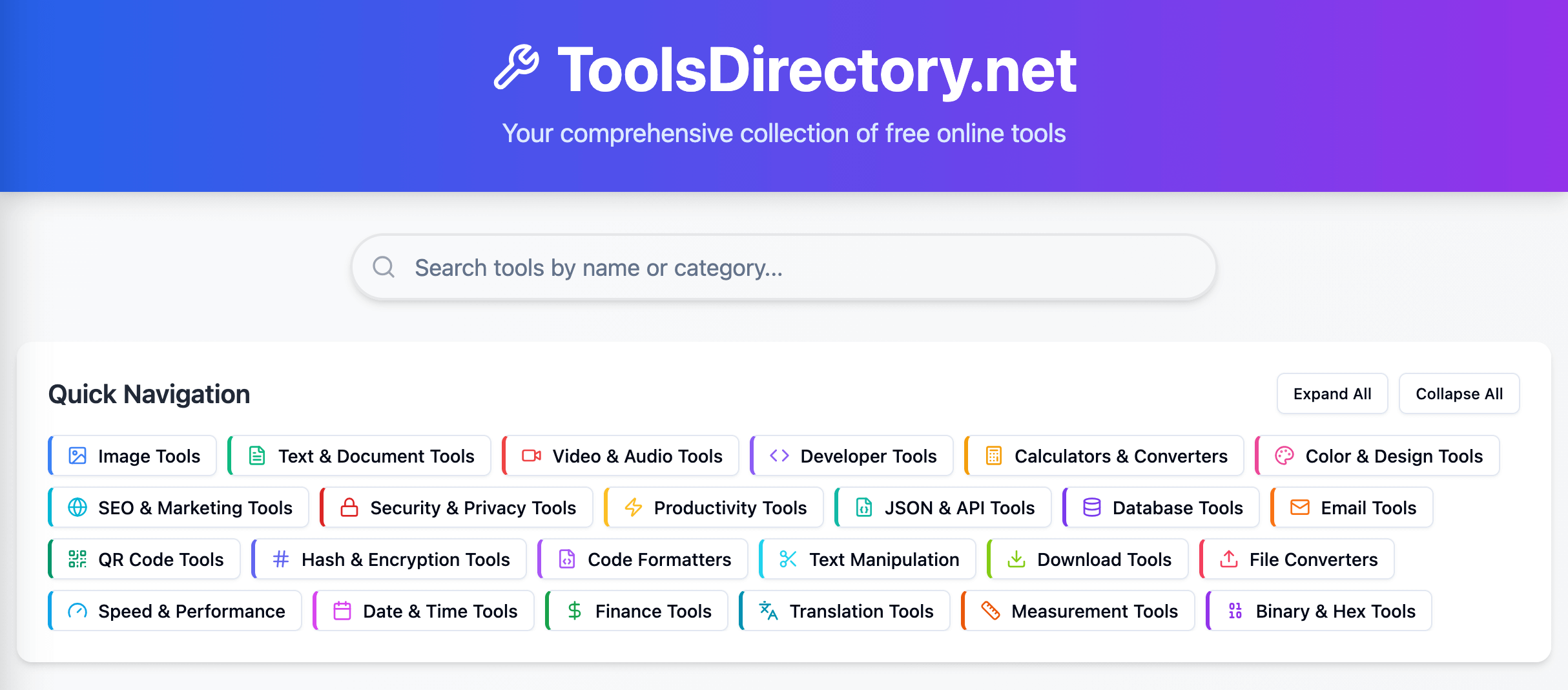The height and width of the screenshot is (690, 1568).
Task: Open Hash & Encryption Tools
Action: pyautogui.click(x=389, y=559)
